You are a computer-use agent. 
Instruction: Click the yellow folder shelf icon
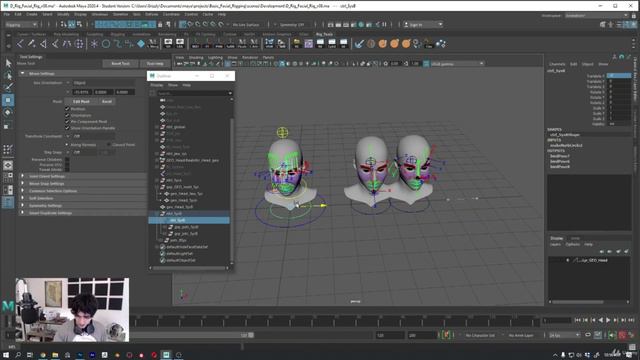[297, 43]
